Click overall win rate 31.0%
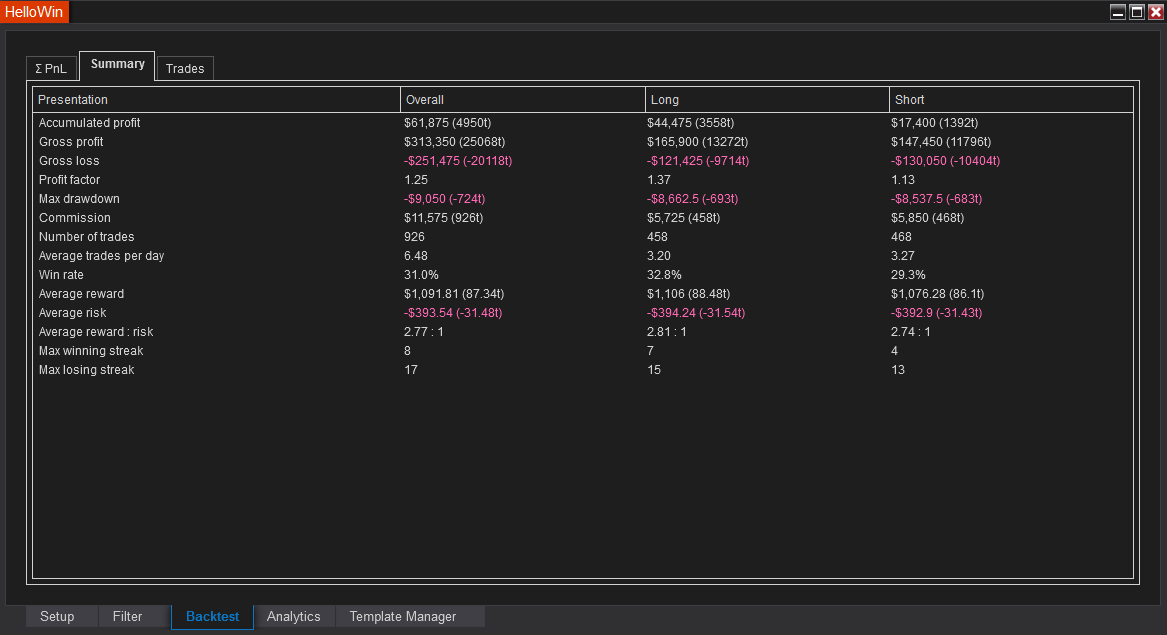This screenshot has width=1167, height=635. pyautogui.click(x=421, y=275)
